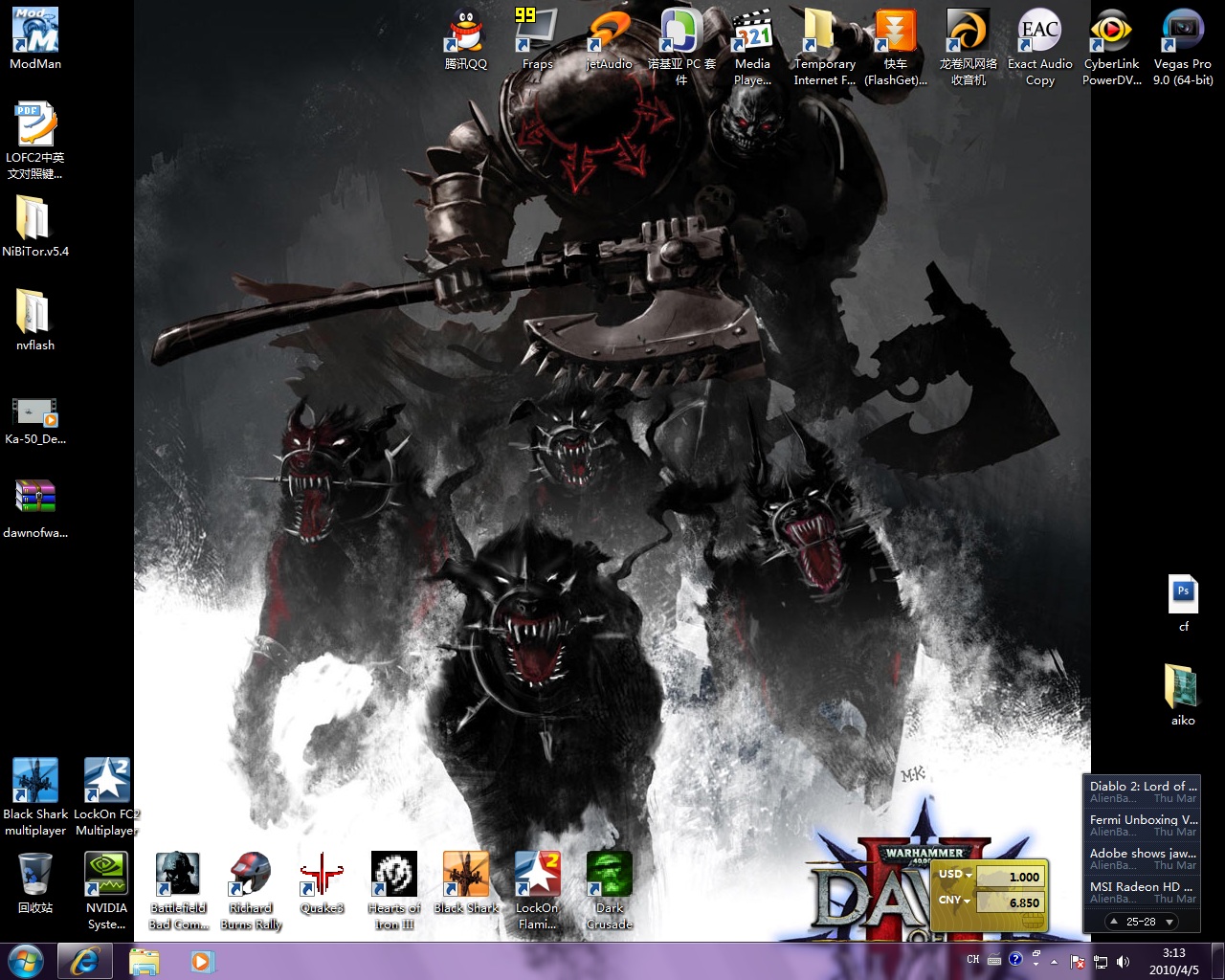
Task: Open Nokia PC Suite shortcut
Action: click(681, 47)
